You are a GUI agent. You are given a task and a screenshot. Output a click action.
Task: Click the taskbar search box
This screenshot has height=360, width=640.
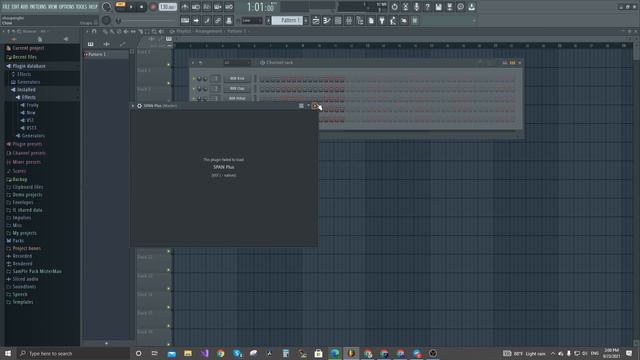pyautogui.click(x=73, y=353)
